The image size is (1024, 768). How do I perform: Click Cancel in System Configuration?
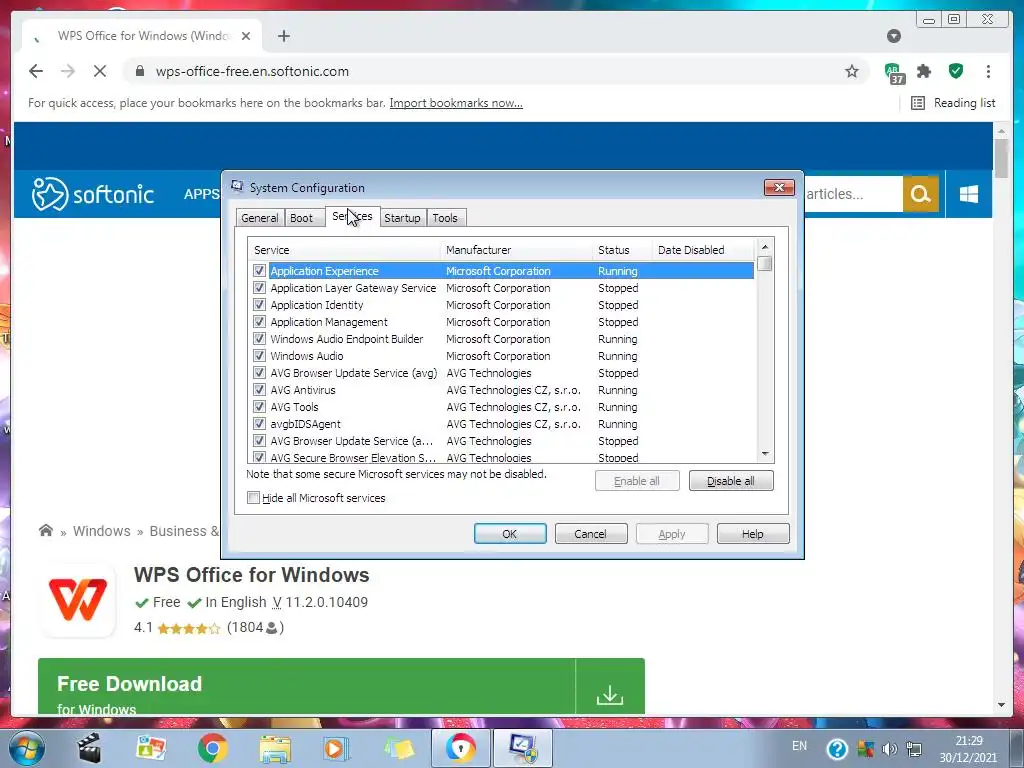[x=591, y=534]
